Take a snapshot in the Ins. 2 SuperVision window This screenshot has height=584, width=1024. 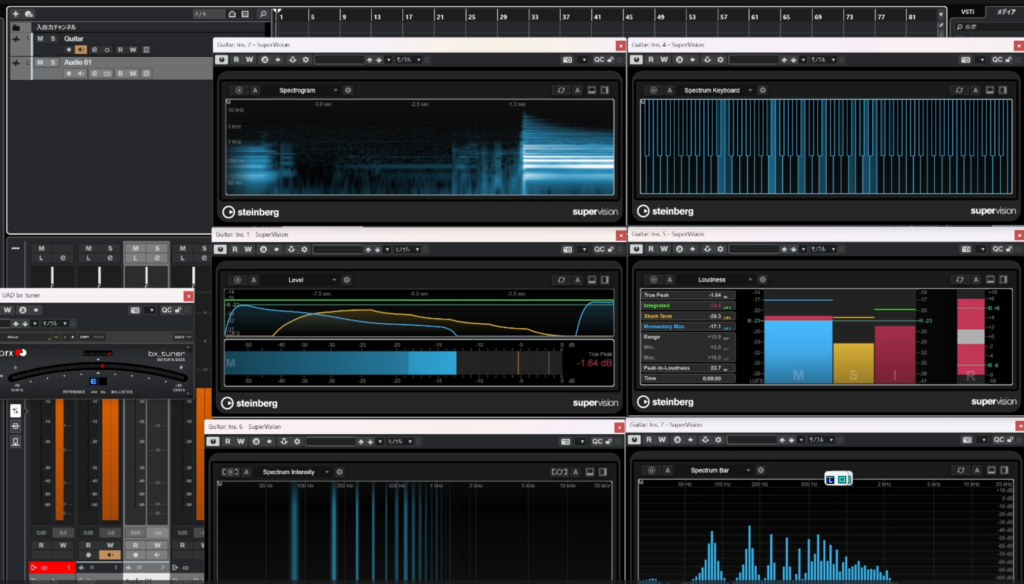pos(568,59)
